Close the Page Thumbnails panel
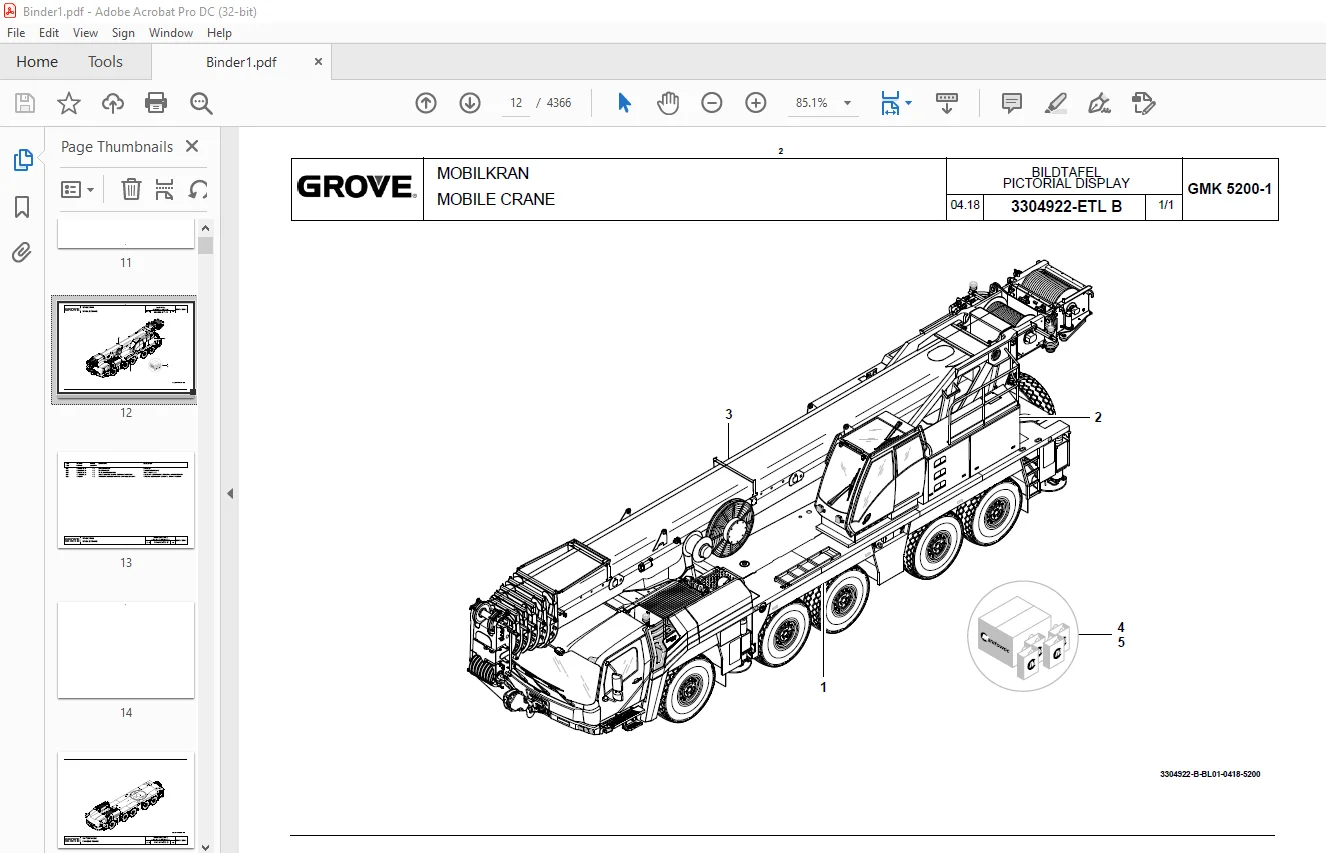 [192, 146]
